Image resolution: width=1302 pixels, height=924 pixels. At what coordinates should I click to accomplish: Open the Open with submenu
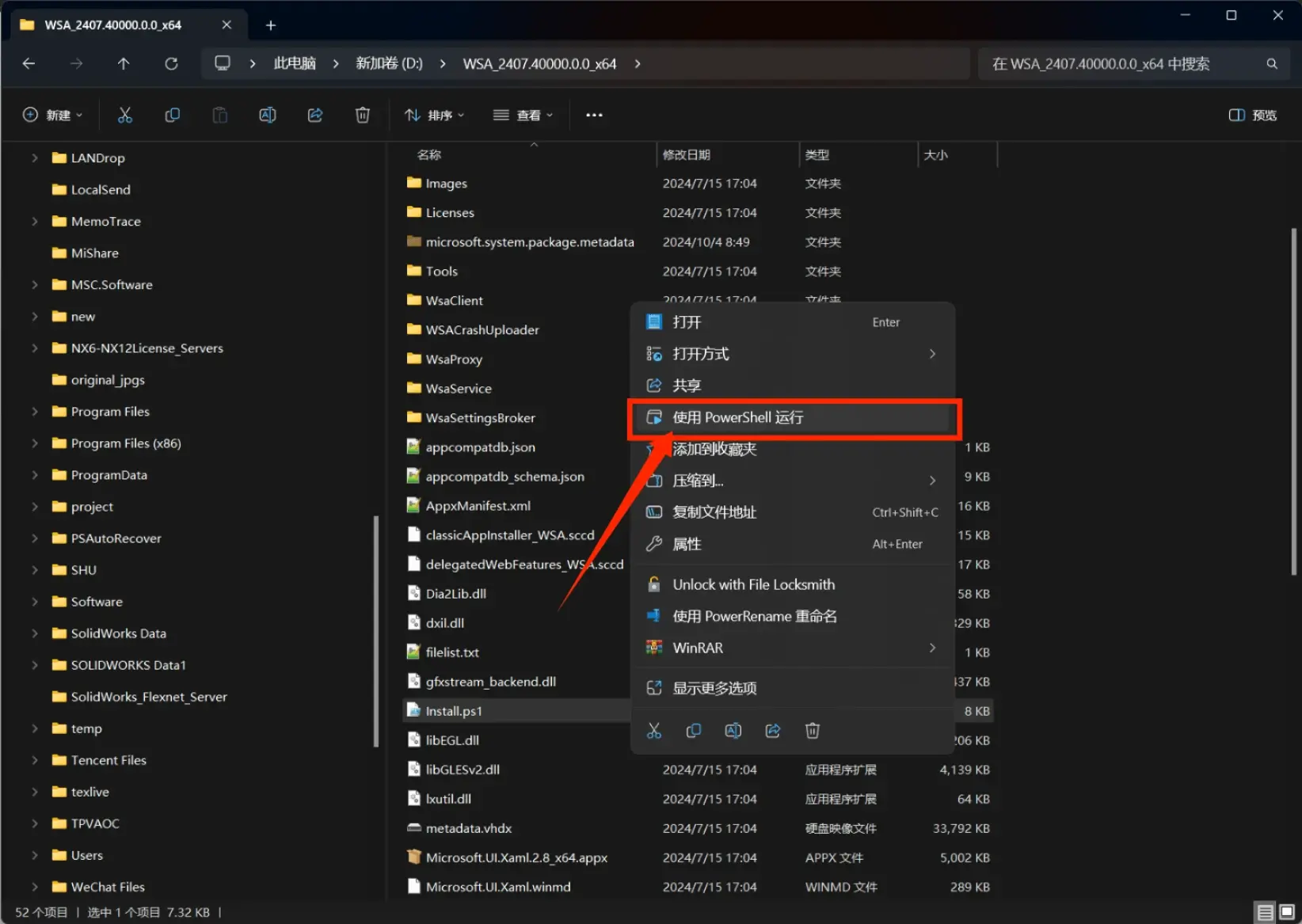792,354
